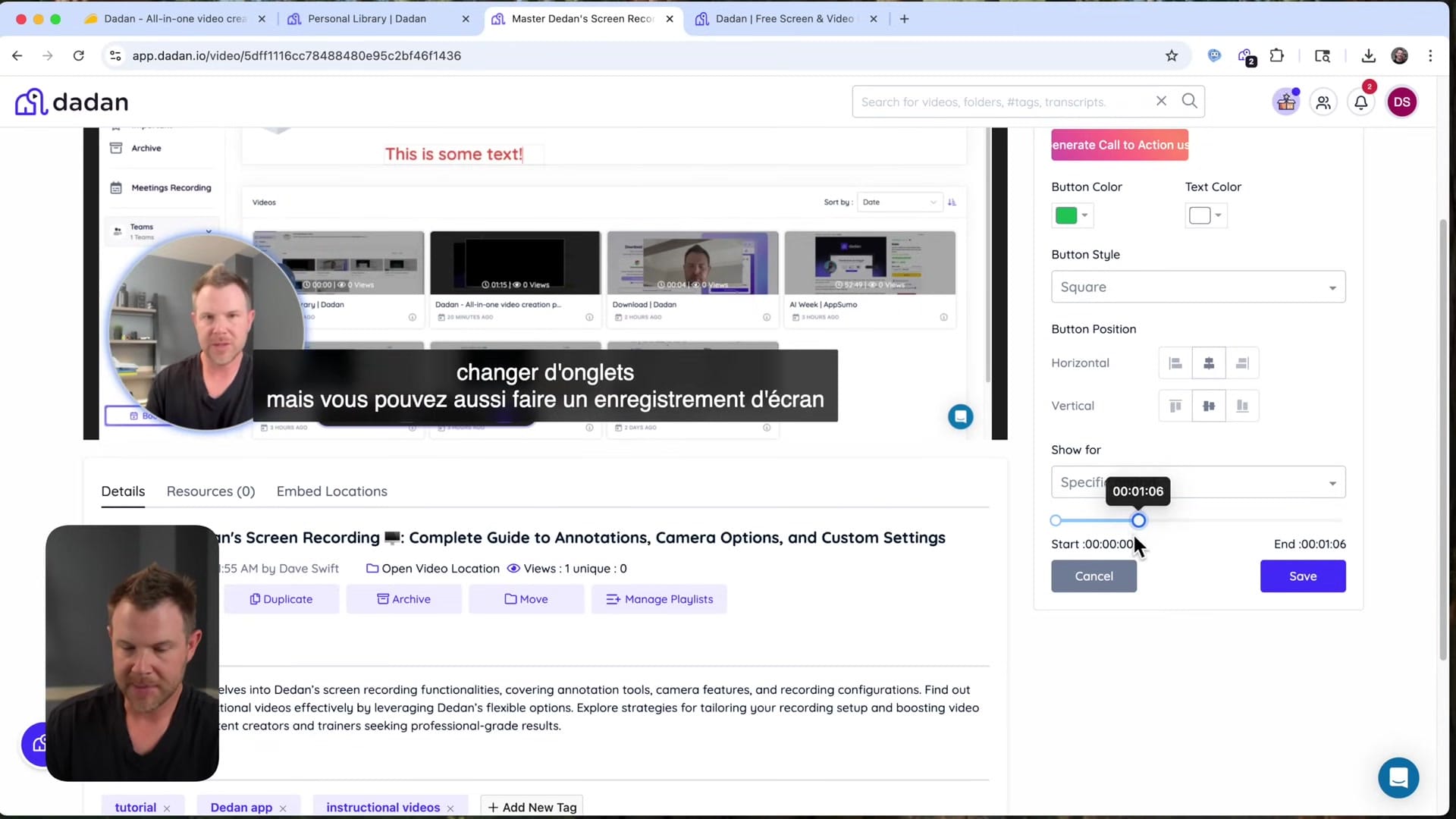
Task: Switch to the Details tab
Action: tap(123, 491)
